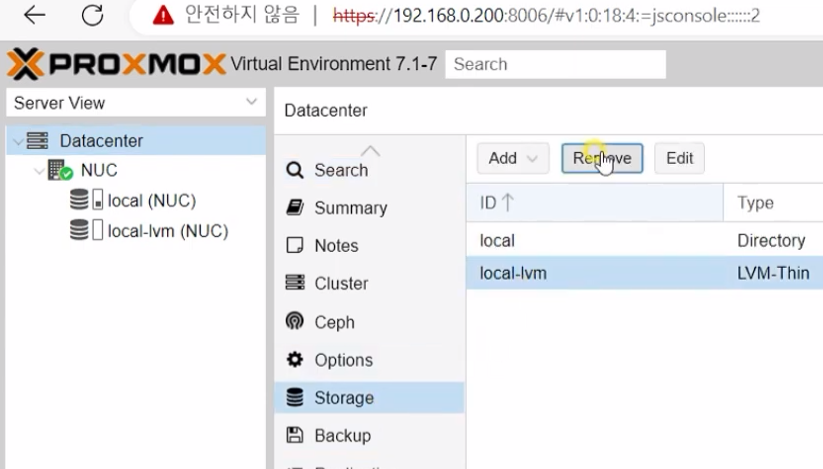Click the Remove button
The height and width of the screenshot is (469, 823).
(602, 158)
